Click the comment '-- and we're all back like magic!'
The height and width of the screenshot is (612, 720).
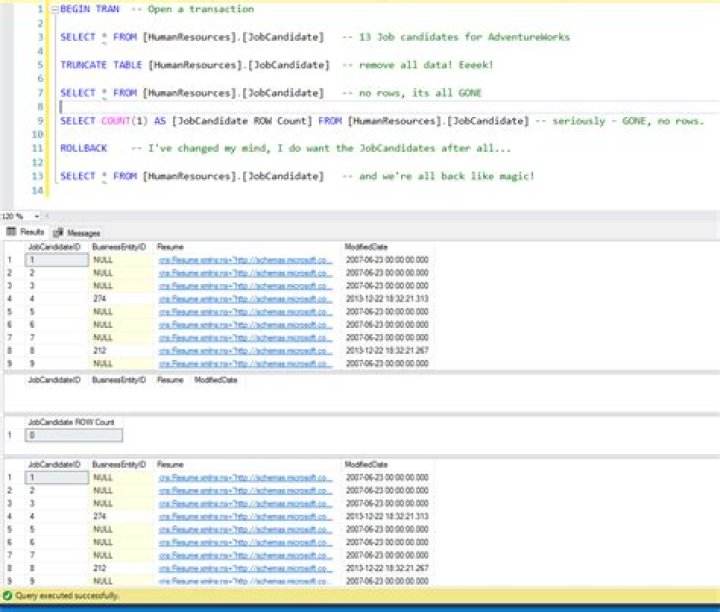click(438, 176)
